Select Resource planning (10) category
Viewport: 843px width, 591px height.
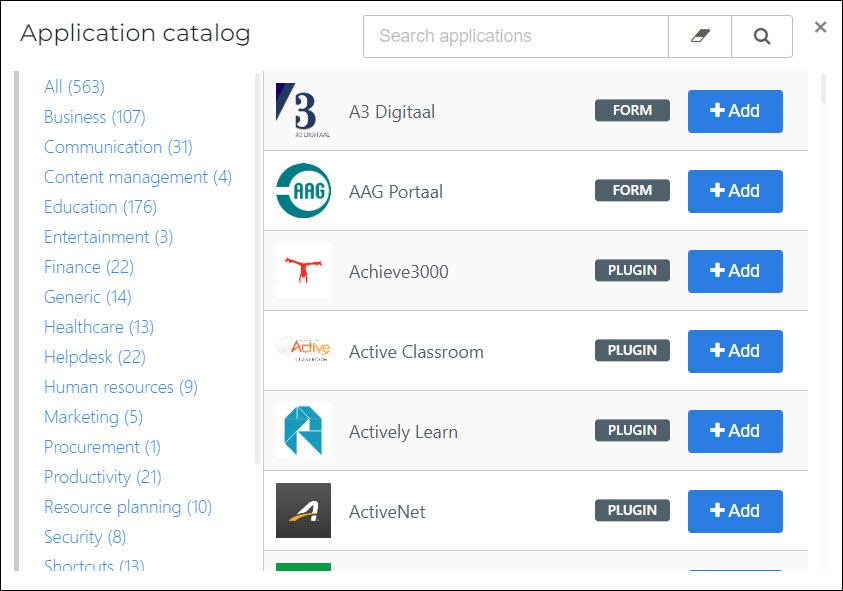click(128, 507)
